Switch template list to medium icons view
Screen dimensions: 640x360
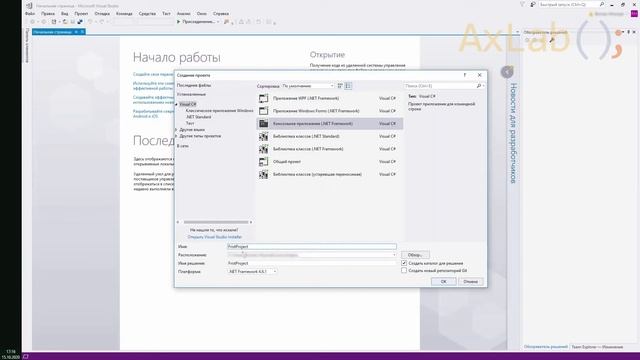tap(348, 86)
